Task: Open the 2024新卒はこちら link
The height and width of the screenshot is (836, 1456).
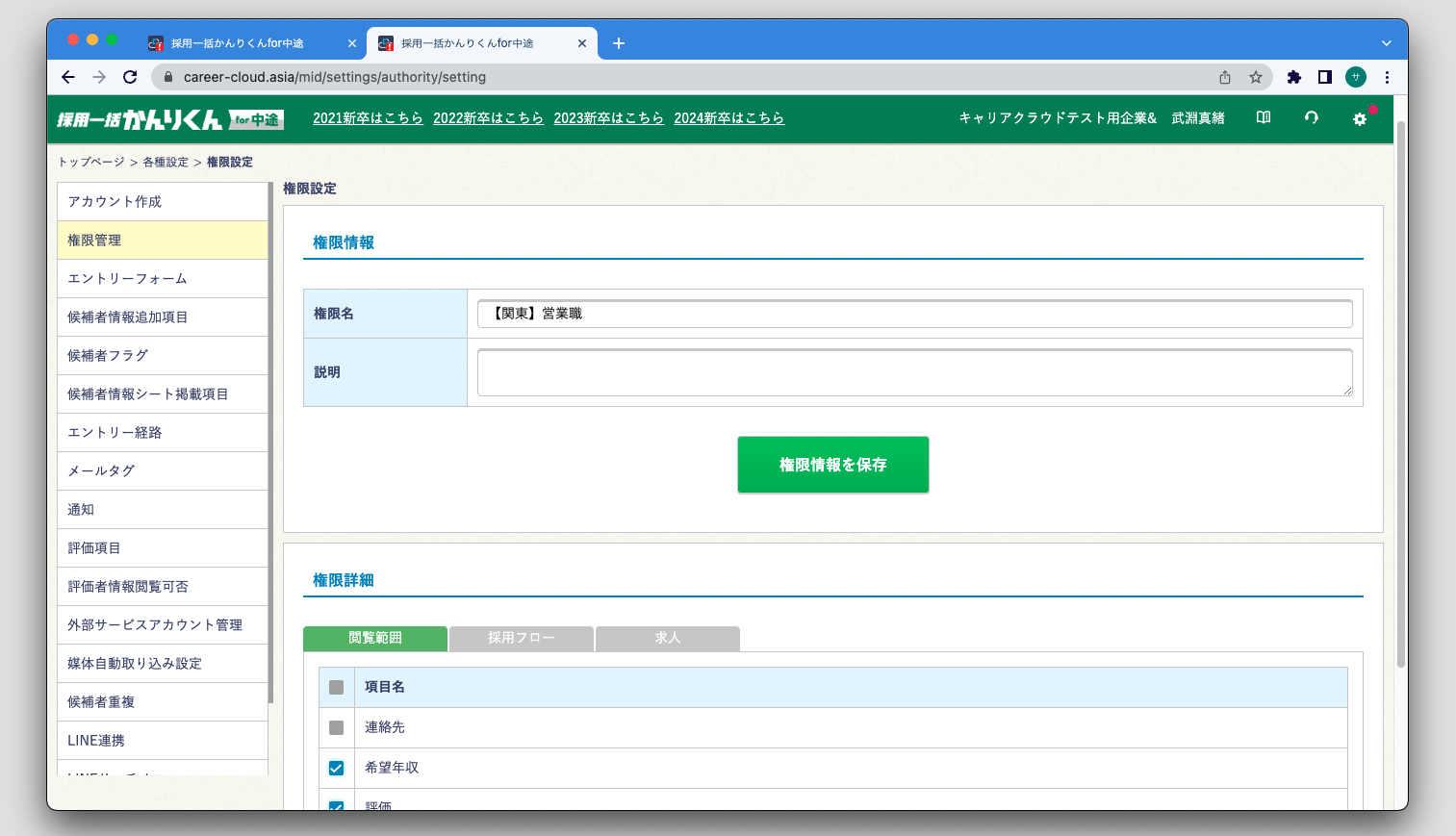Action: [728, 118]
